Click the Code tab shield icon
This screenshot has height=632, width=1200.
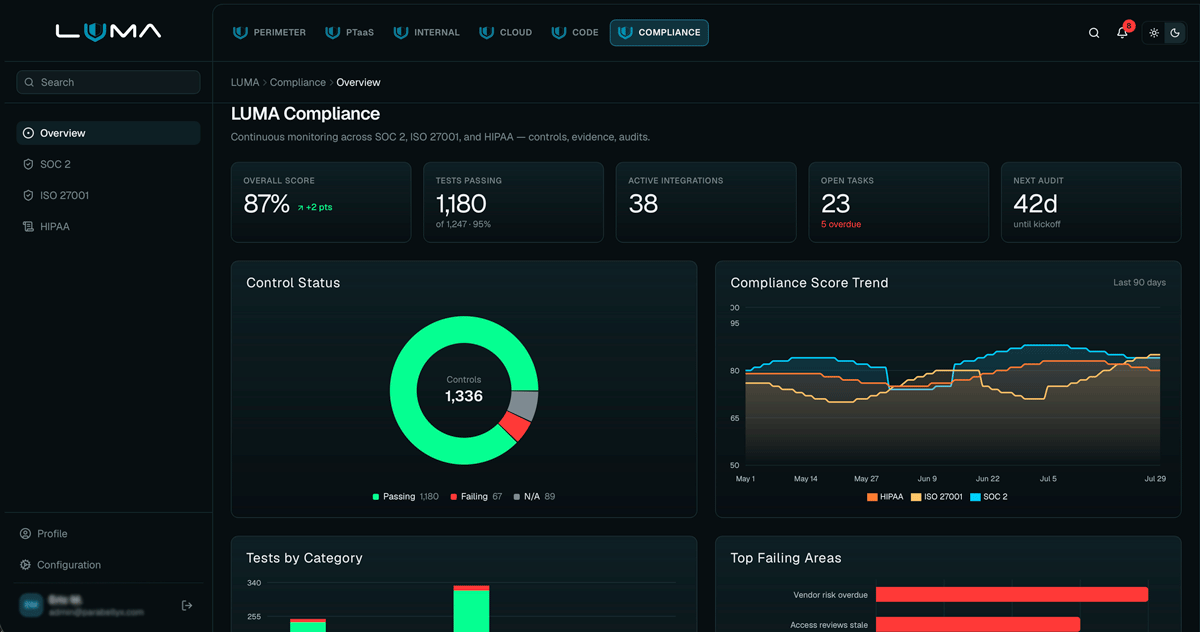coord(559,33)
